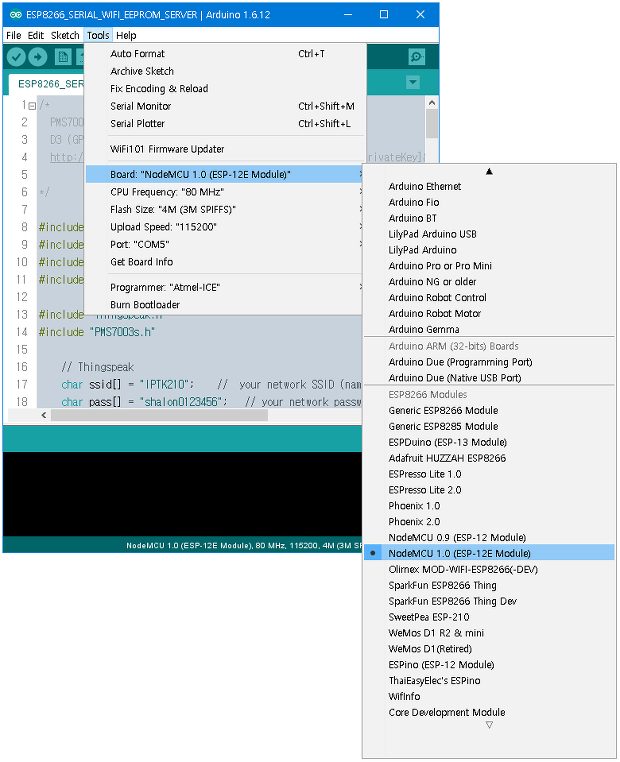Select Arduino Ethernet board
The height and width of the screenshot is (762, 620).
(x=489, y=186)
